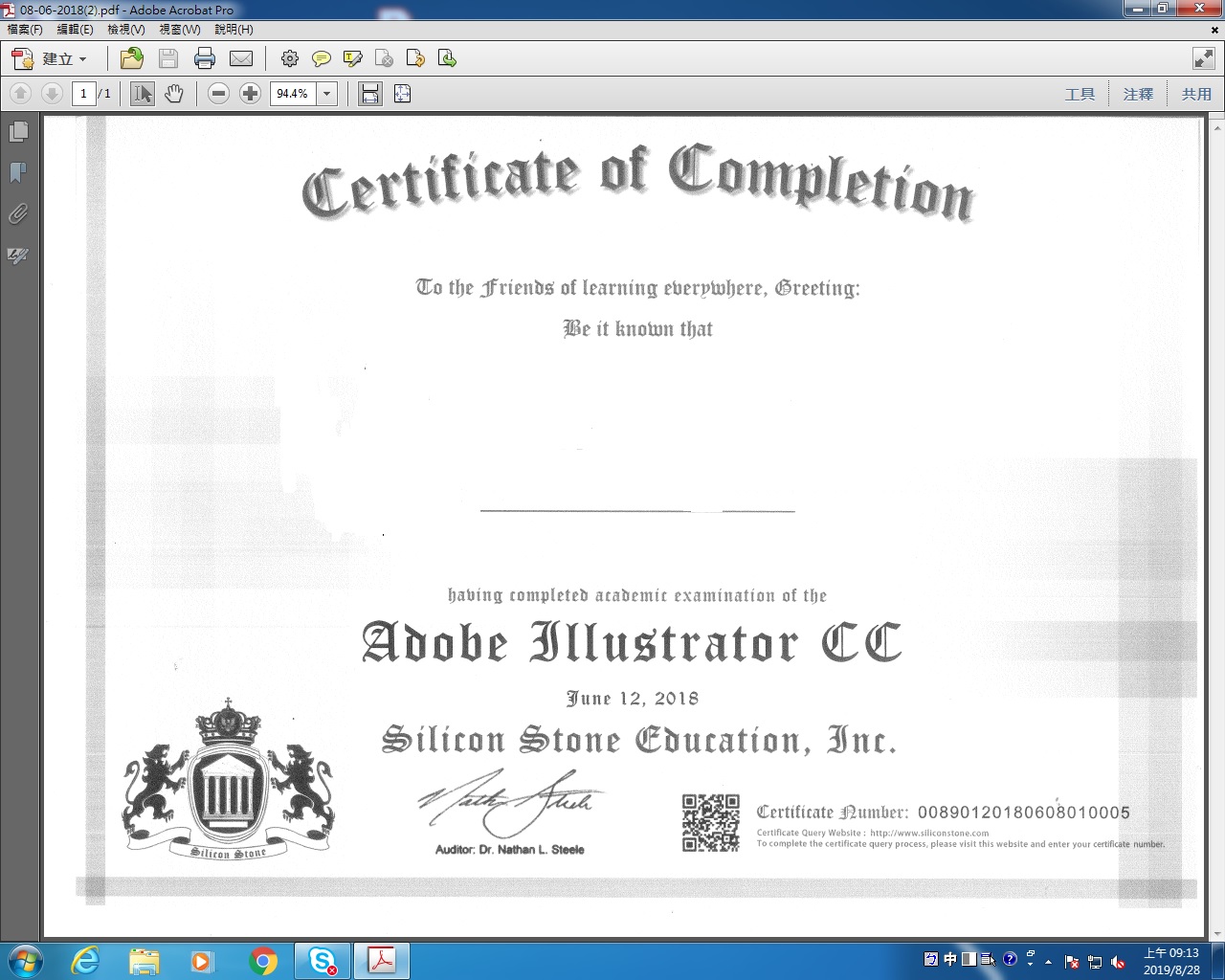This screenshot has height=980, width=1225.
Task: Open Skype from the taskbar
Action: (323, 961)
